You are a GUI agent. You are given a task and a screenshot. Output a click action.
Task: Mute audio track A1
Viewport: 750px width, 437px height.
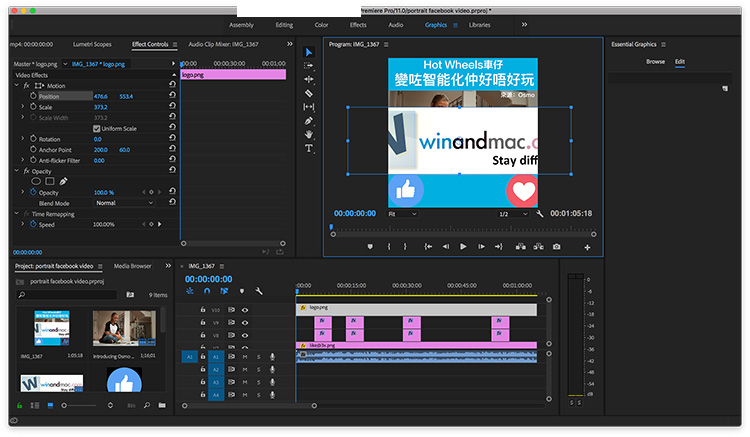pyautogui.click(x=245, y=357)
